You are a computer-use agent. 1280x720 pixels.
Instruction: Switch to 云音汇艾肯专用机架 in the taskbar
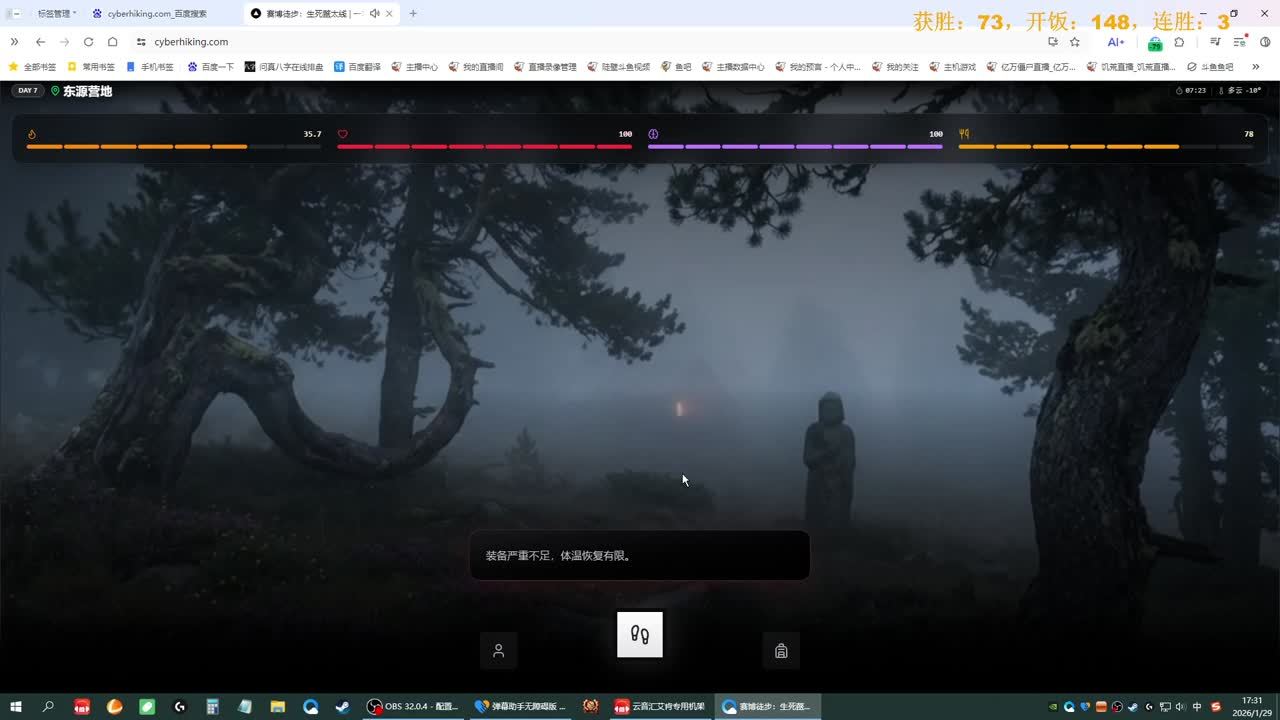pos(659,706)
